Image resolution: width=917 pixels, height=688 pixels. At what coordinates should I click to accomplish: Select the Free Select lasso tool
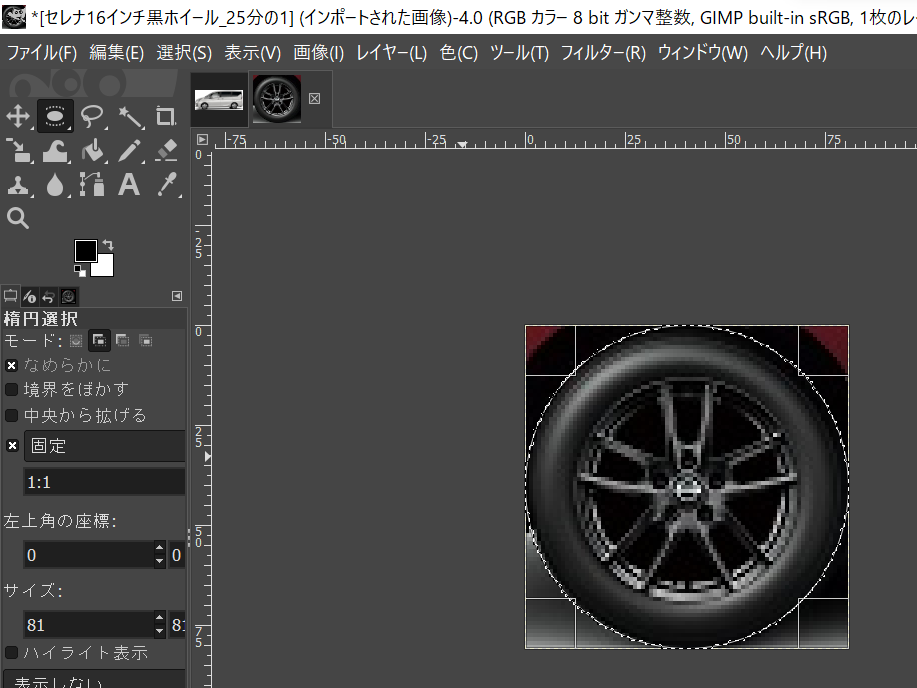click(x=93, y=117)
